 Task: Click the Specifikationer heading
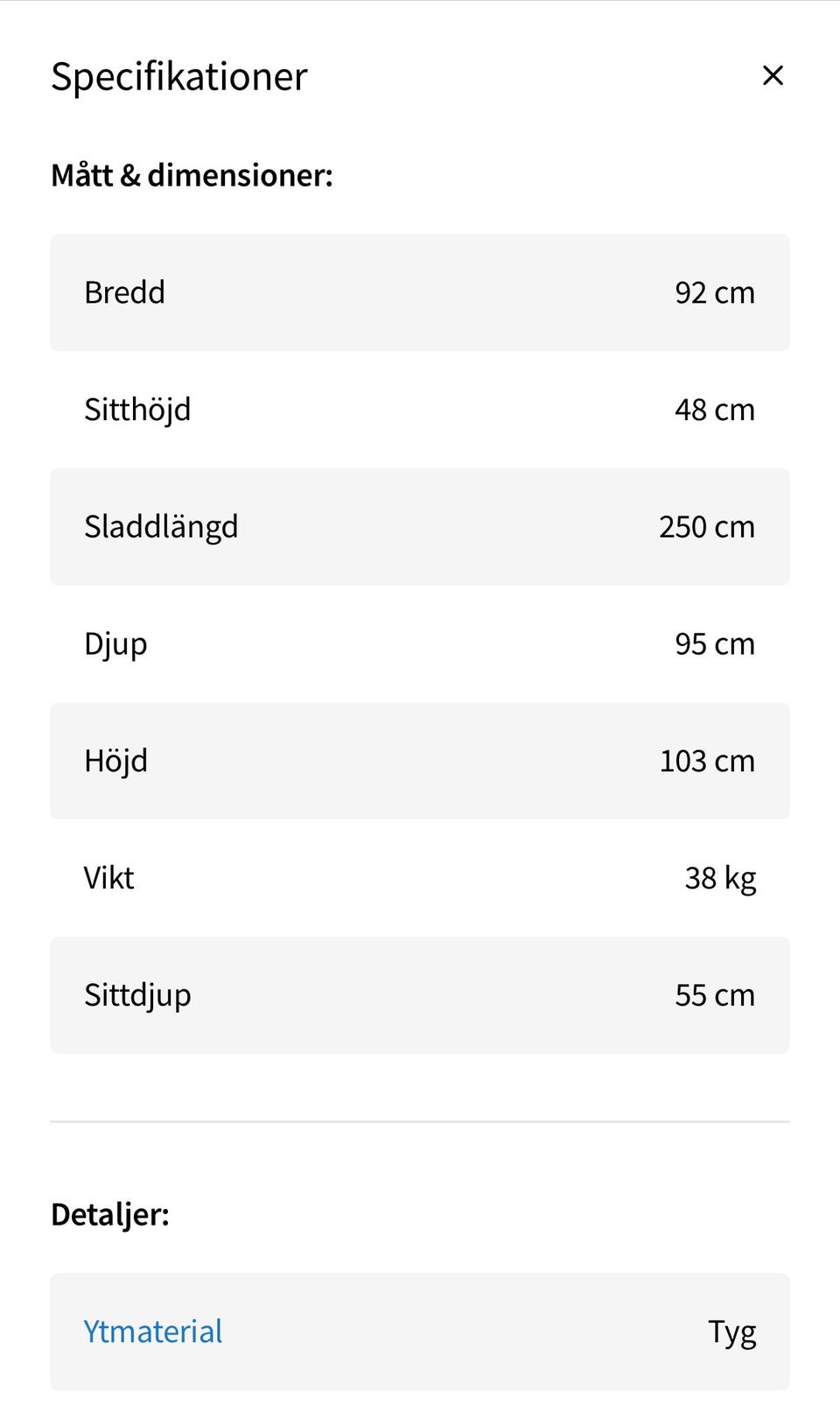click(x=179, y=77)
